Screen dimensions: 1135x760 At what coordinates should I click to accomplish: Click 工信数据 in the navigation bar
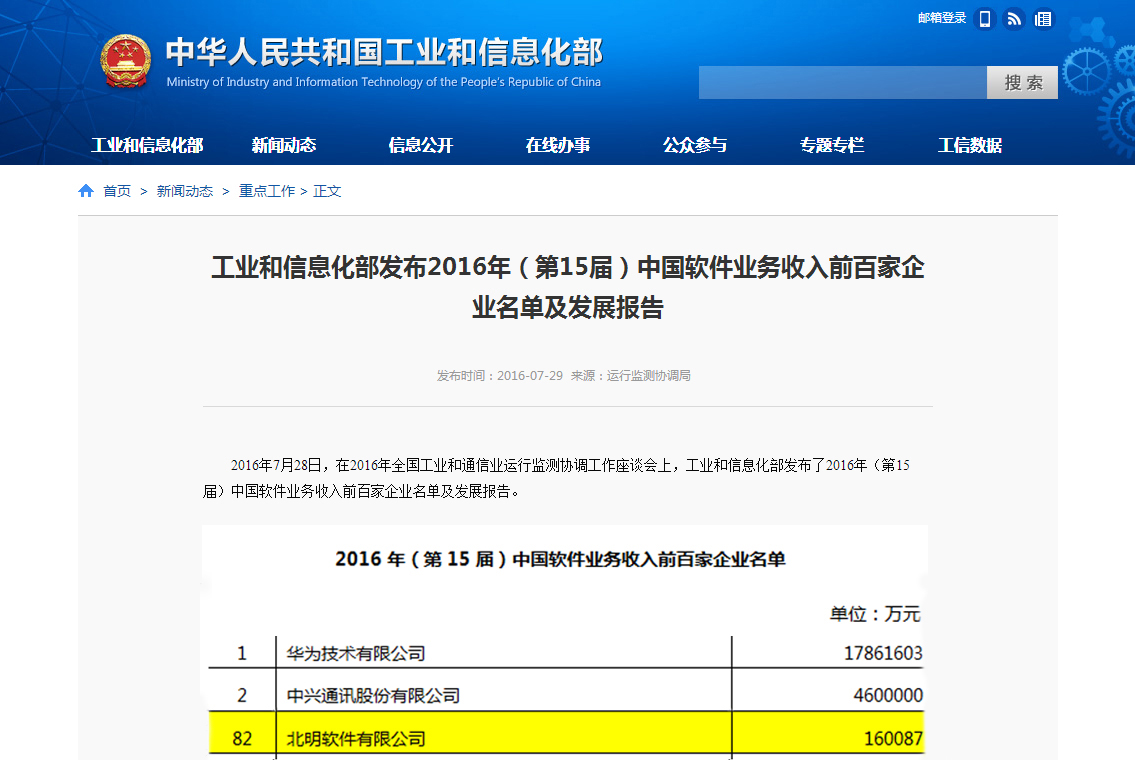[x=969, y=145]
